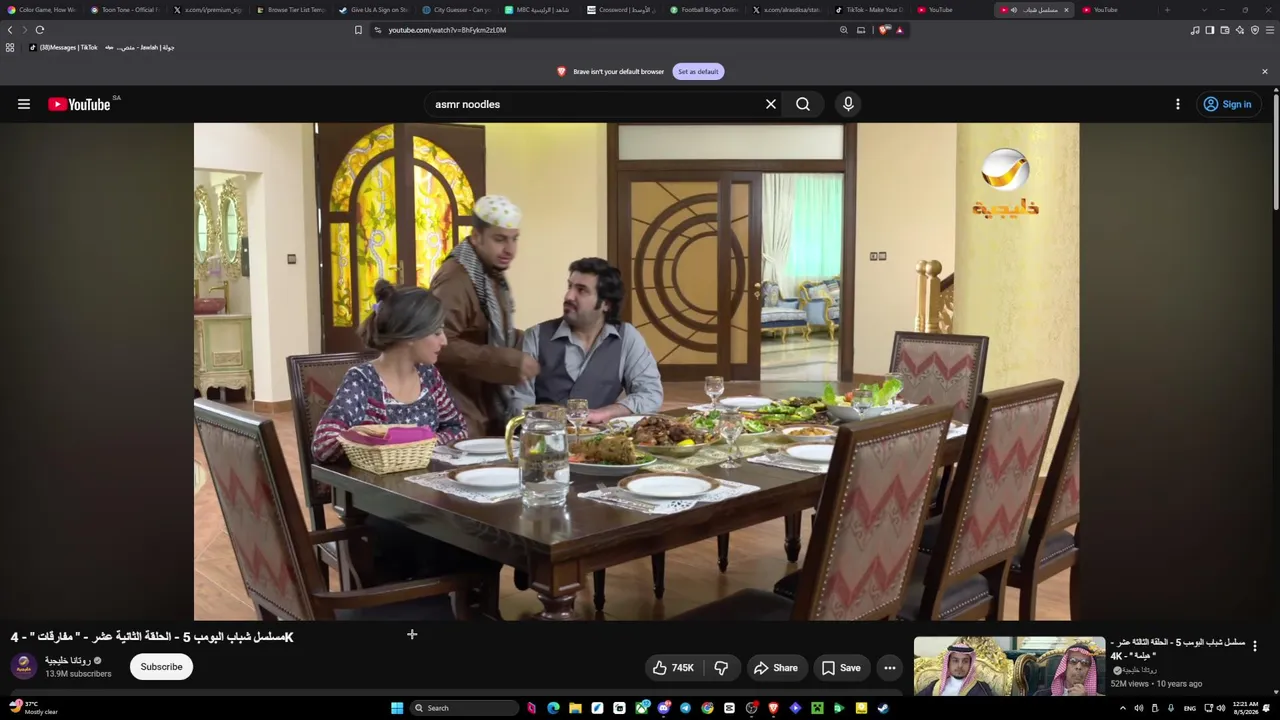The image size is (1280, 720).
Task: Bookmark this page in the address bar
Action: pos(359,30)
